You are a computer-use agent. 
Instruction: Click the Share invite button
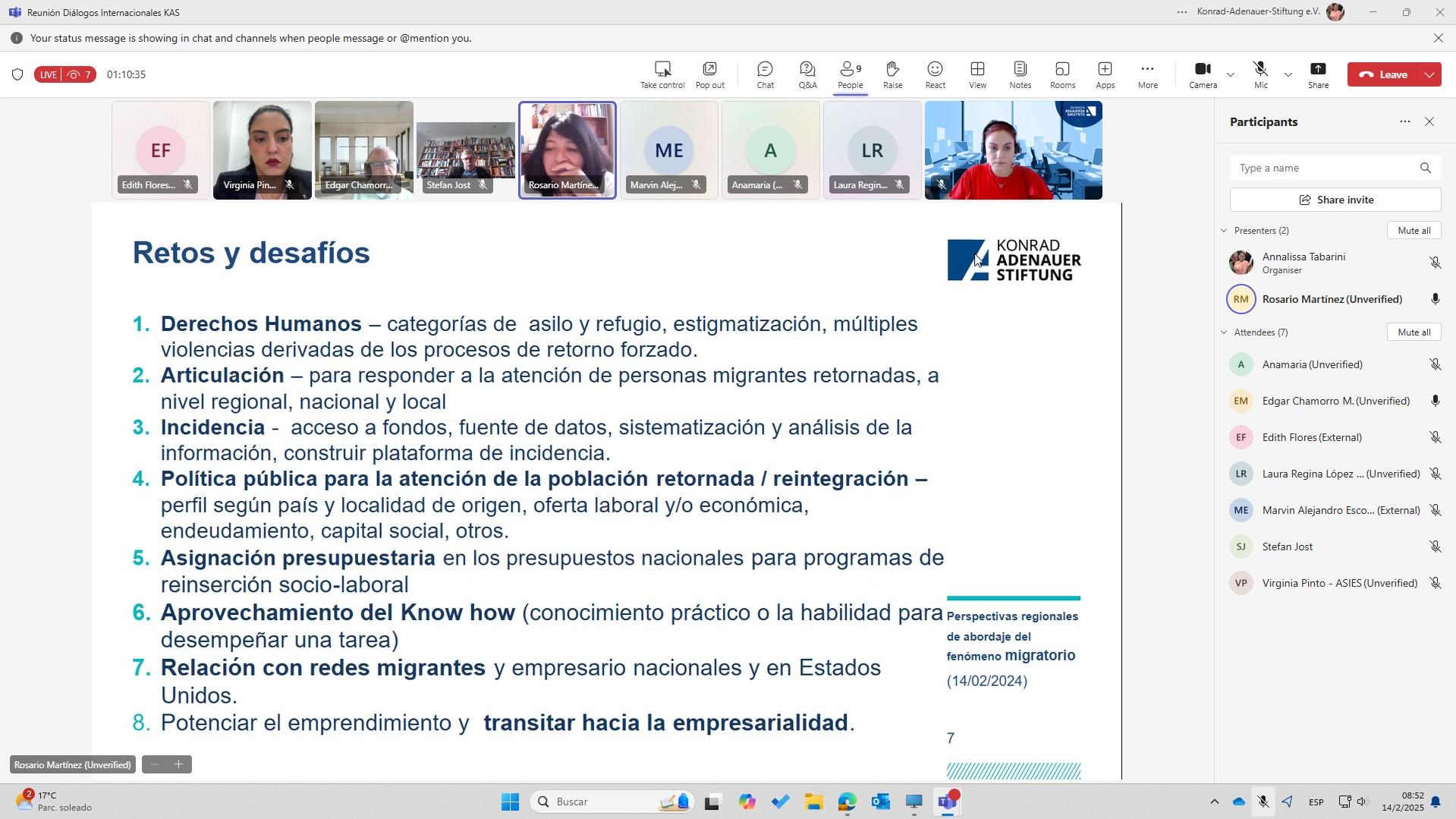(1335, 200)
